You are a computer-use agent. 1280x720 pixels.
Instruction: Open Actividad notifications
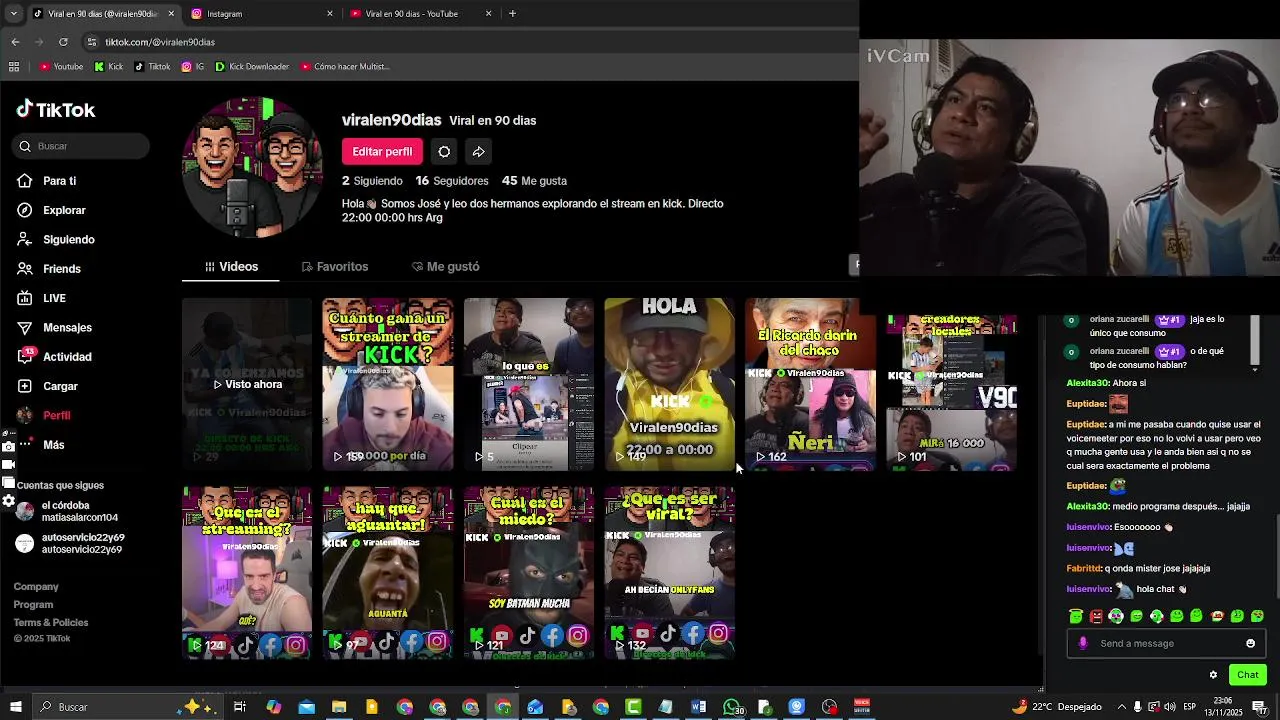(54, 357)
